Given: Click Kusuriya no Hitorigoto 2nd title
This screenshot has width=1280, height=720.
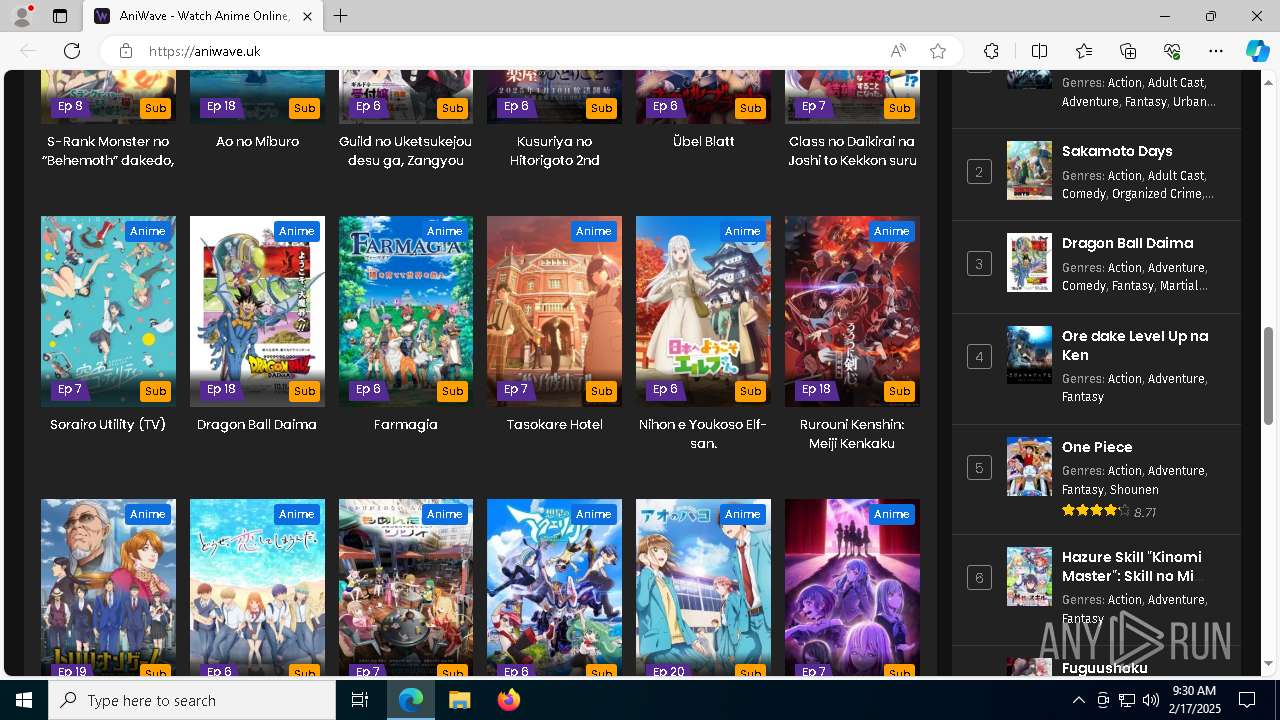Looking at the screenshot, I should tap(554, 151).
